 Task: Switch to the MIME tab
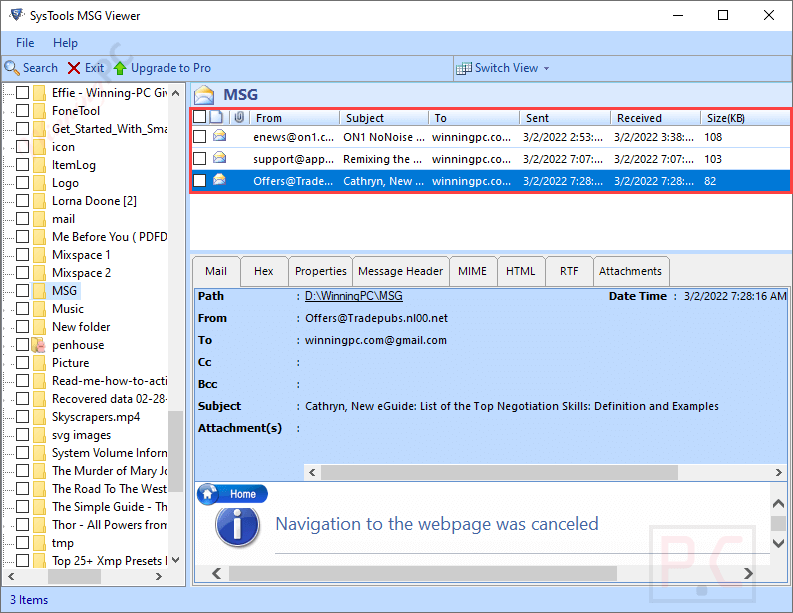coord(472,272)
